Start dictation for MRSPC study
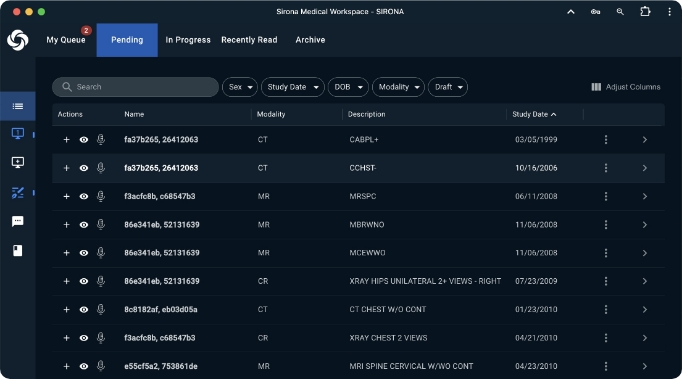The image size is (682, 379). [x=101, y=196]
